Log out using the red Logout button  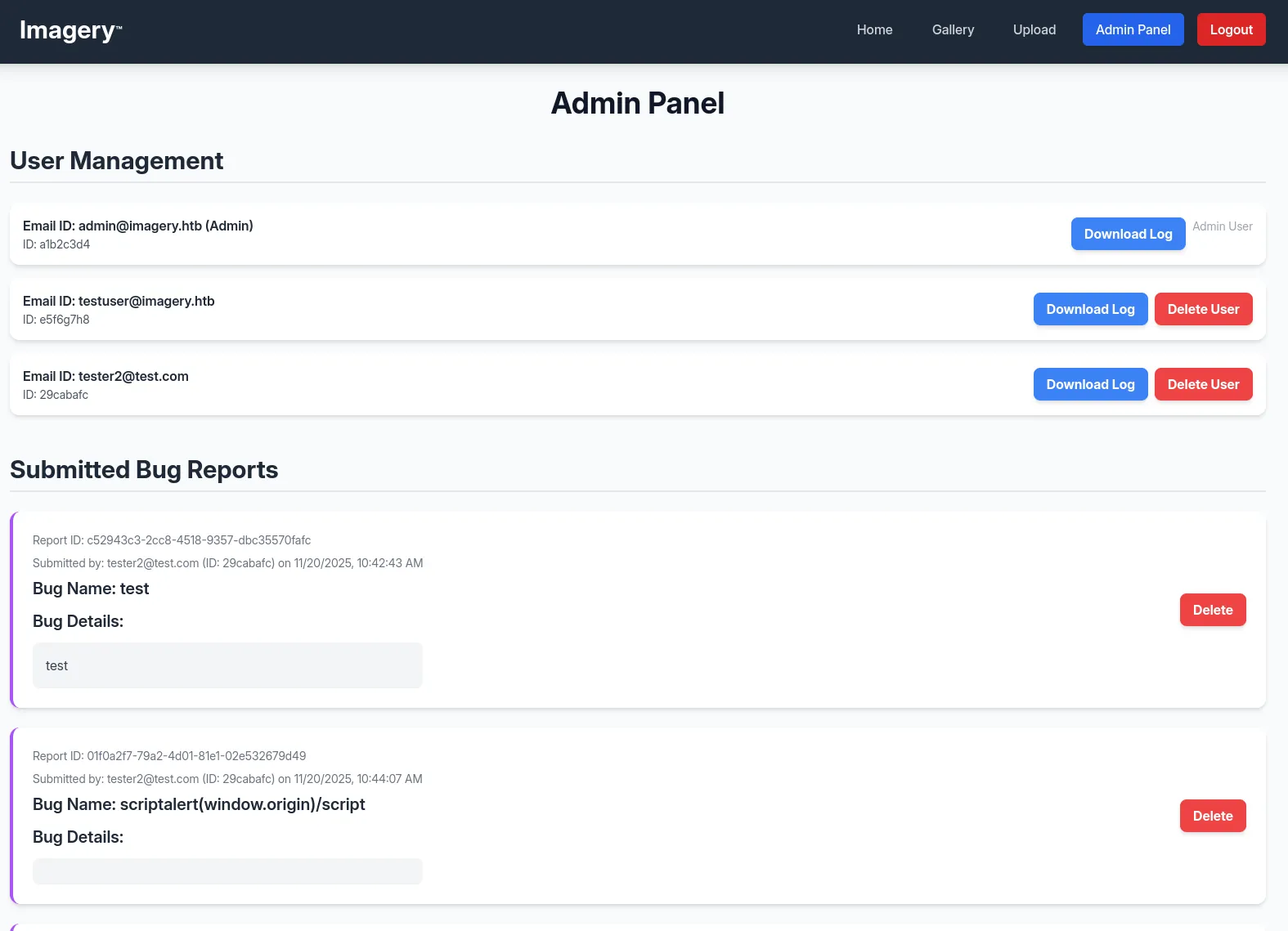click(1231, 29)
